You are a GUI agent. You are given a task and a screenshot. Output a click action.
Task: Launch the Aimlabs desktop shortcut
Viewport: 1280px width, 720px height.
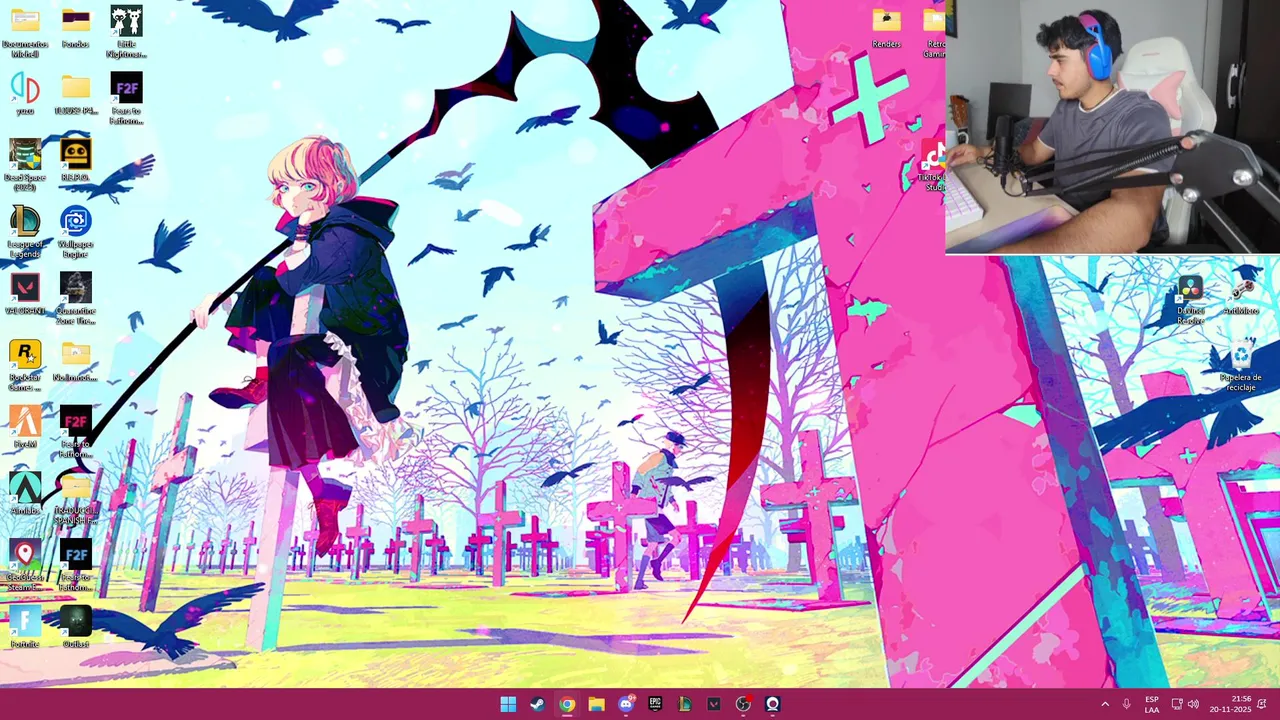pos(25,494)
